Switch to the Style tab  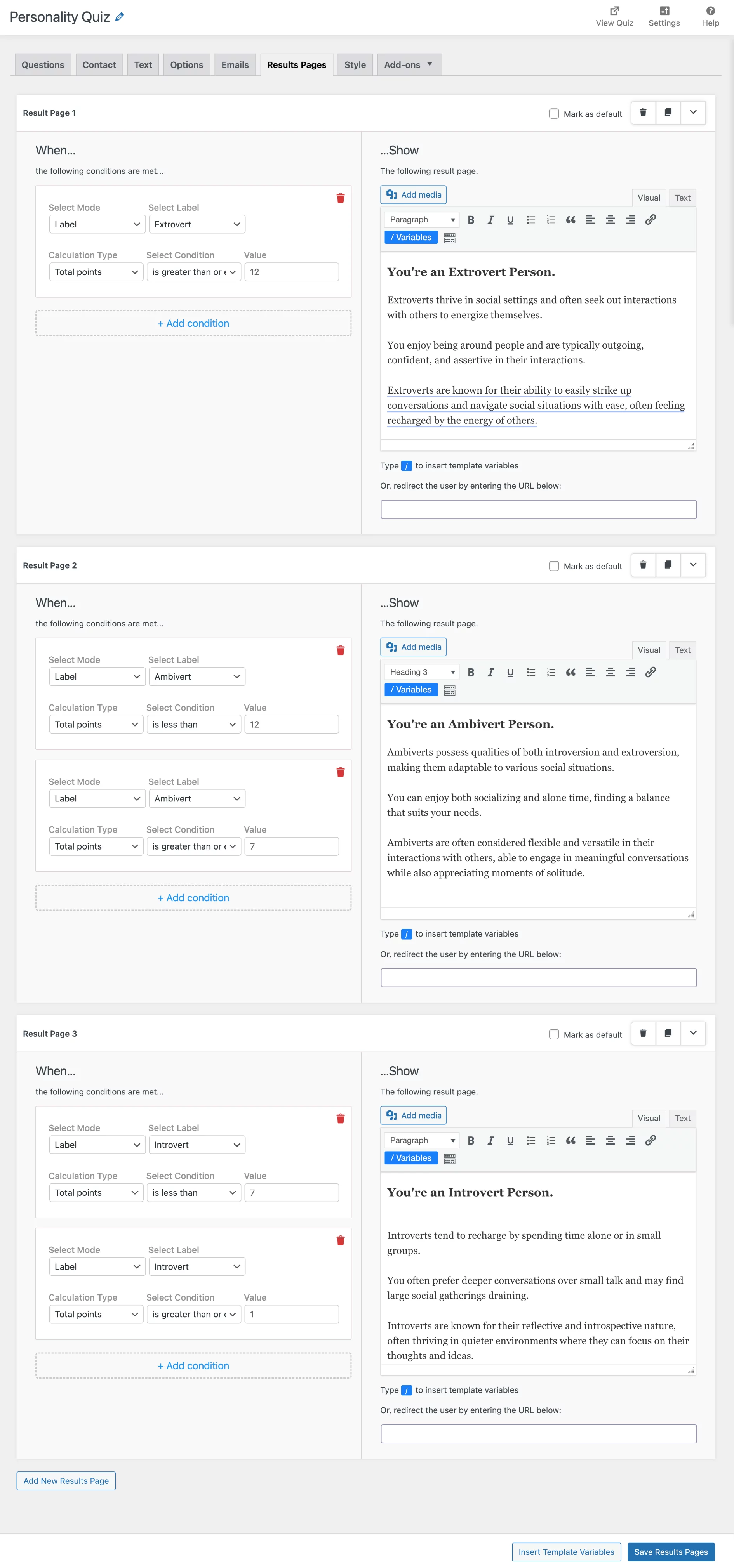355,64
